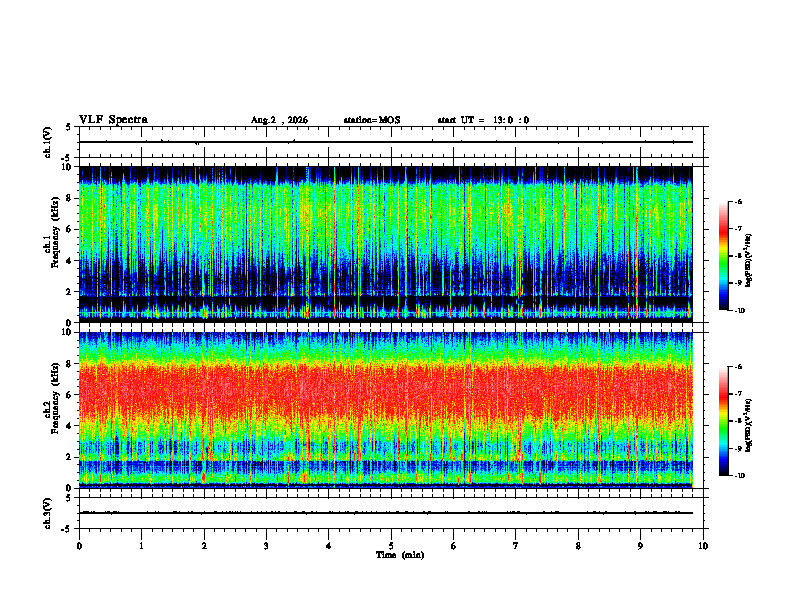This screenshot has width=792, height=612.
Task: Click the "start UT = 13:0 :0" label
Action: pyautogui.click(x=483, y=120)
